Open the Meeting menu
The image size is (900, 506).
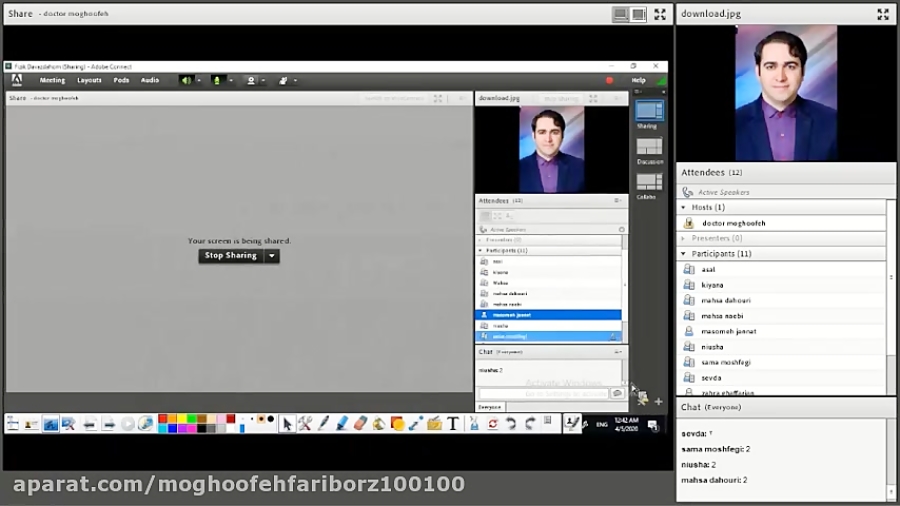click(52, 80)
